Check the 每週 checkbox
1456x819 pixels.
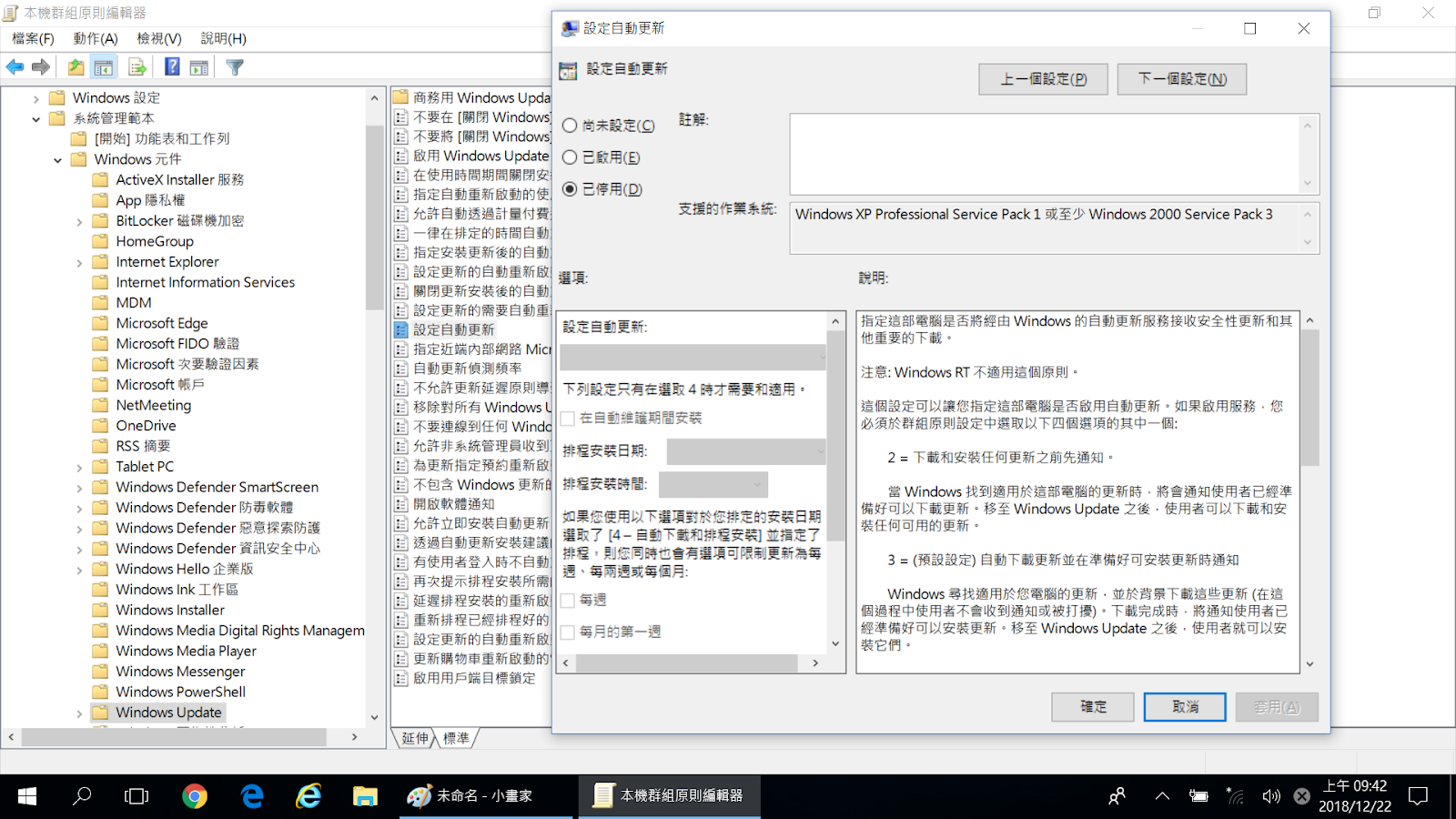point(568,601)
